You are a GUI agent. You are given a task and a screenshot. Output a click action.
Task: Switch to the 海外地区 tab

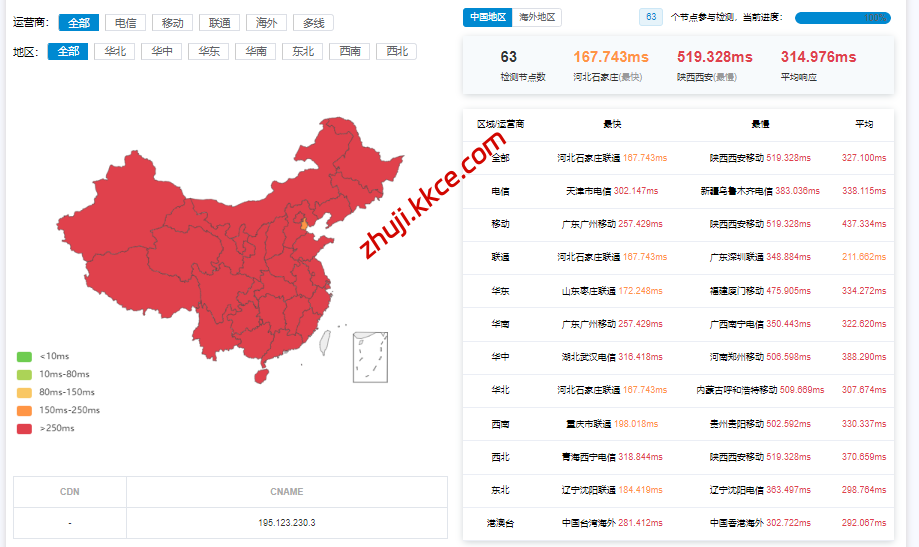click(539, 17)
